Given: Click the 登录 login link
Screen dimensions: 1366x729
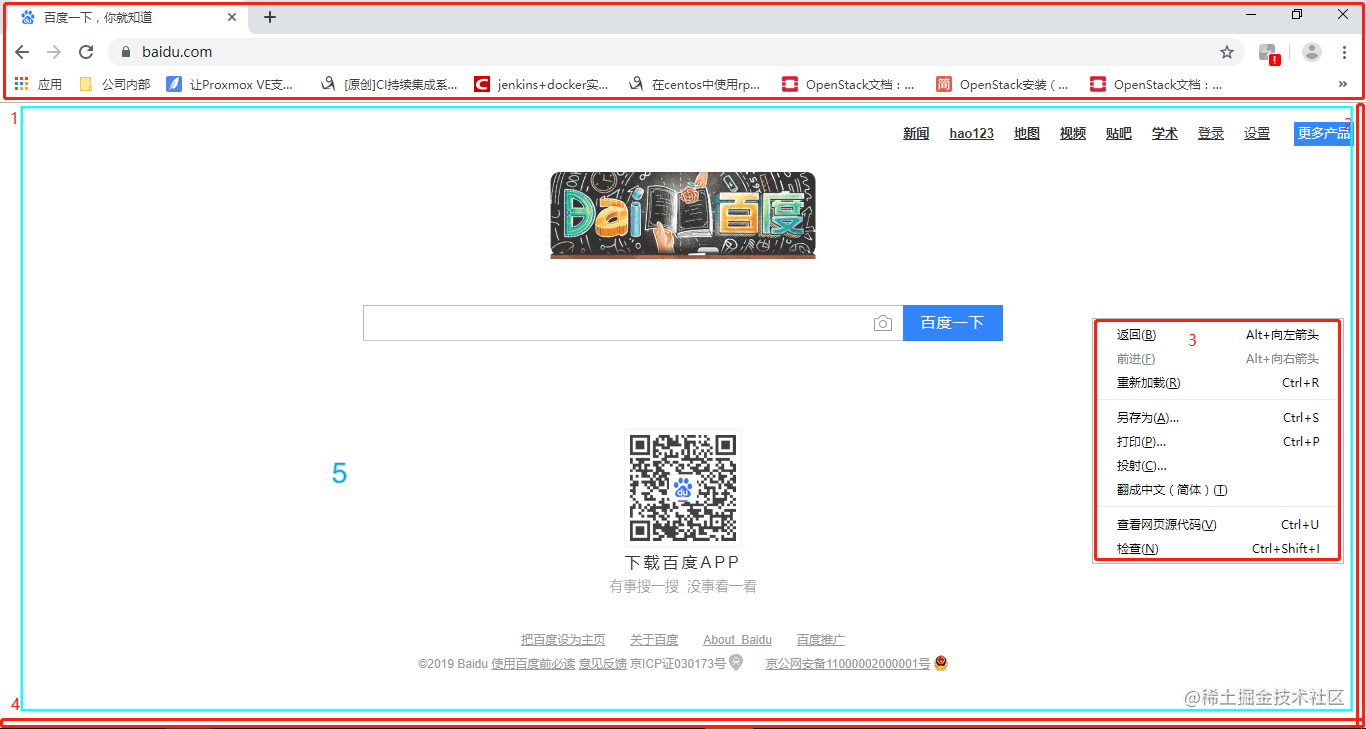Looking at the screenshot, I should coord(1211,134).
